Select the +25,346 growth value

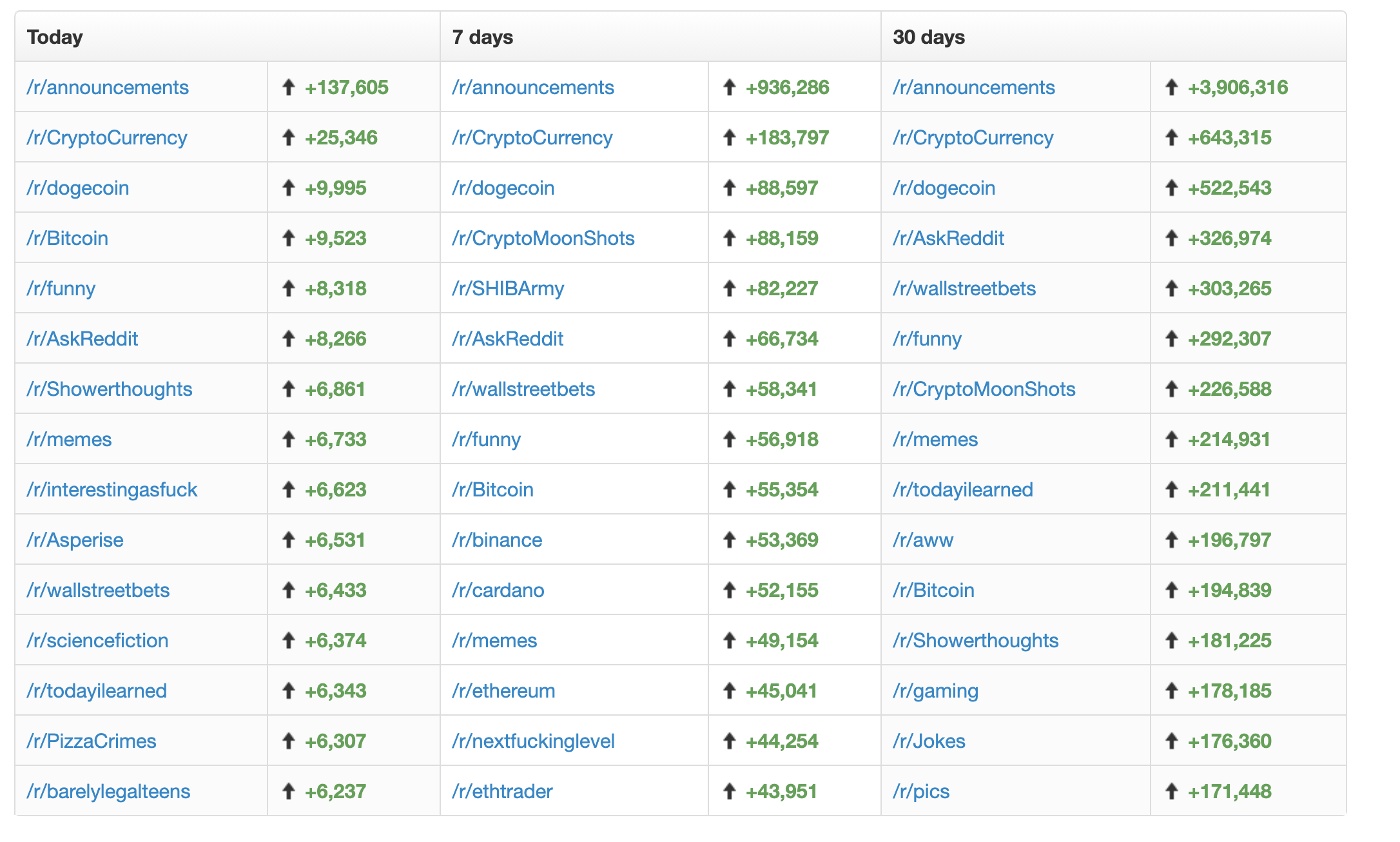click(x=342, y=137)
